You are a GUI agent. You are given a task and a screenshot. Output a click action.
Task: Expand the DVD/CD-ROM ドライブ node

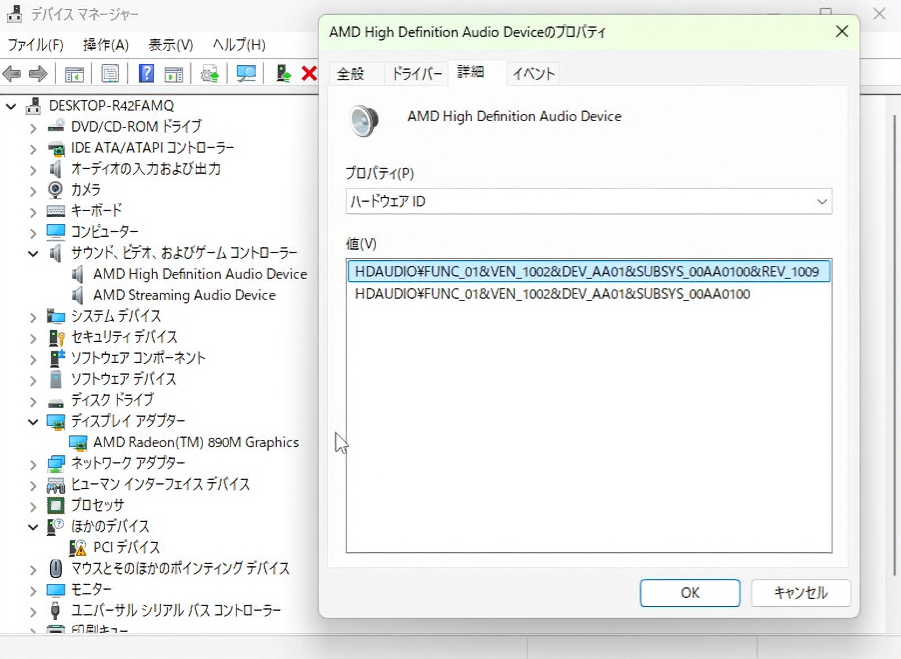click(x=33, y=128)
